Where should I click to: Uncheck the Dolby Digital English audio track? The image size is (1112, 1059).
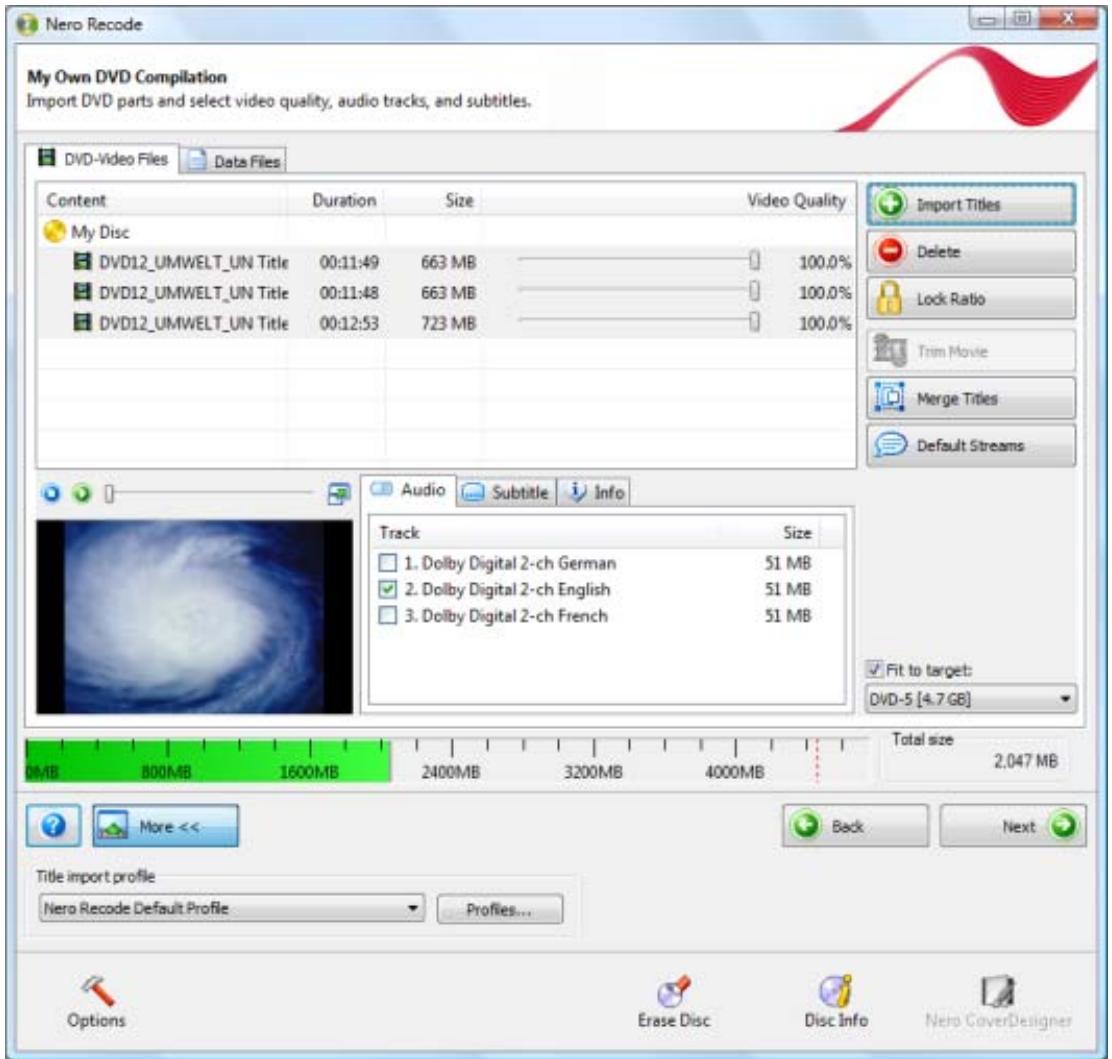(388, 589)
